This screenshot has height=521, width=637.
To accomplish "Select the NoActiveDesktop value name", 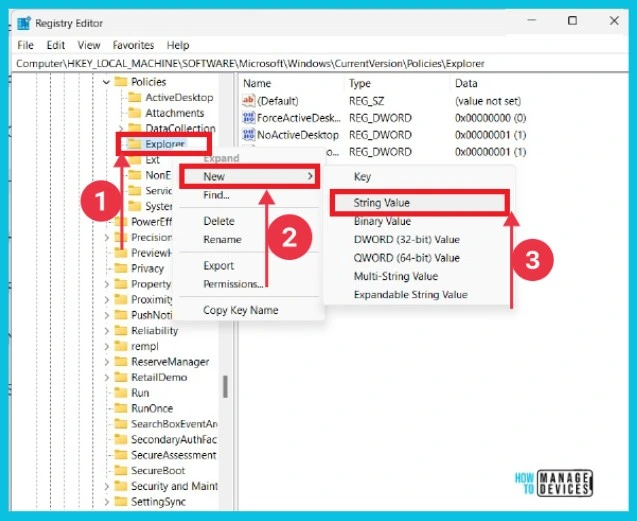I will coord(298,135).
